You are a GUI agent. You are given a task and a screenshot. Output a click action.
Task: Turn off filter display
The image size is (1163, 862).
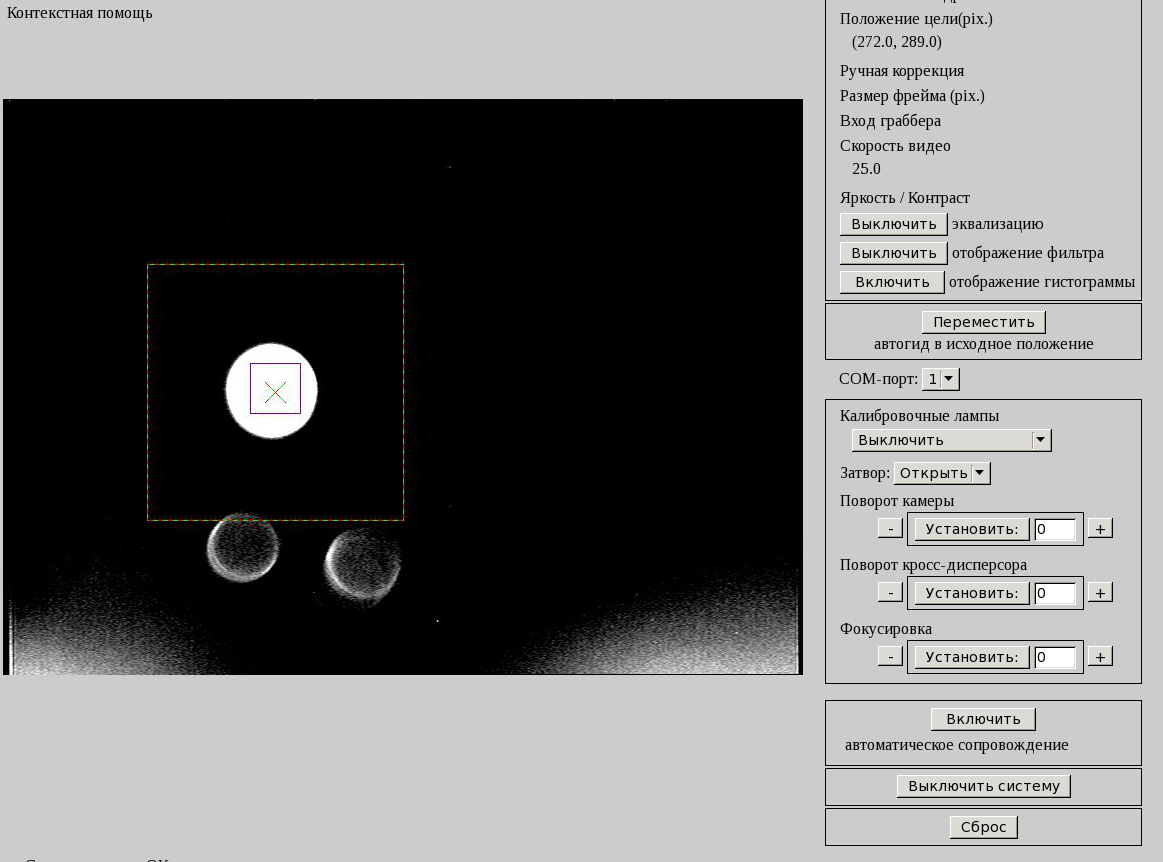[x=892, y=253]
